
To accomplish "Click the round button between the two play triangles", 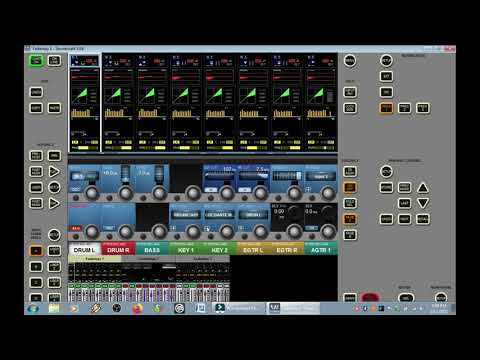I will coord(54,187).
